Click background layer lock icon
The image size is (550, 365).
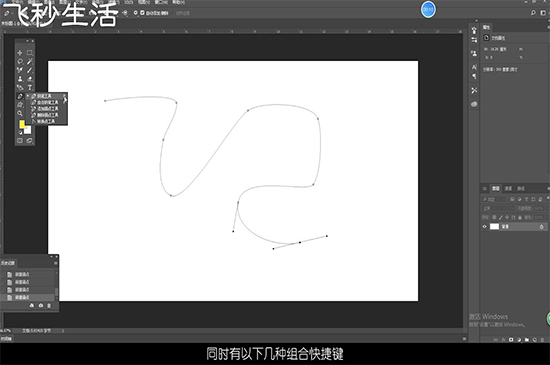coord(542,227)
